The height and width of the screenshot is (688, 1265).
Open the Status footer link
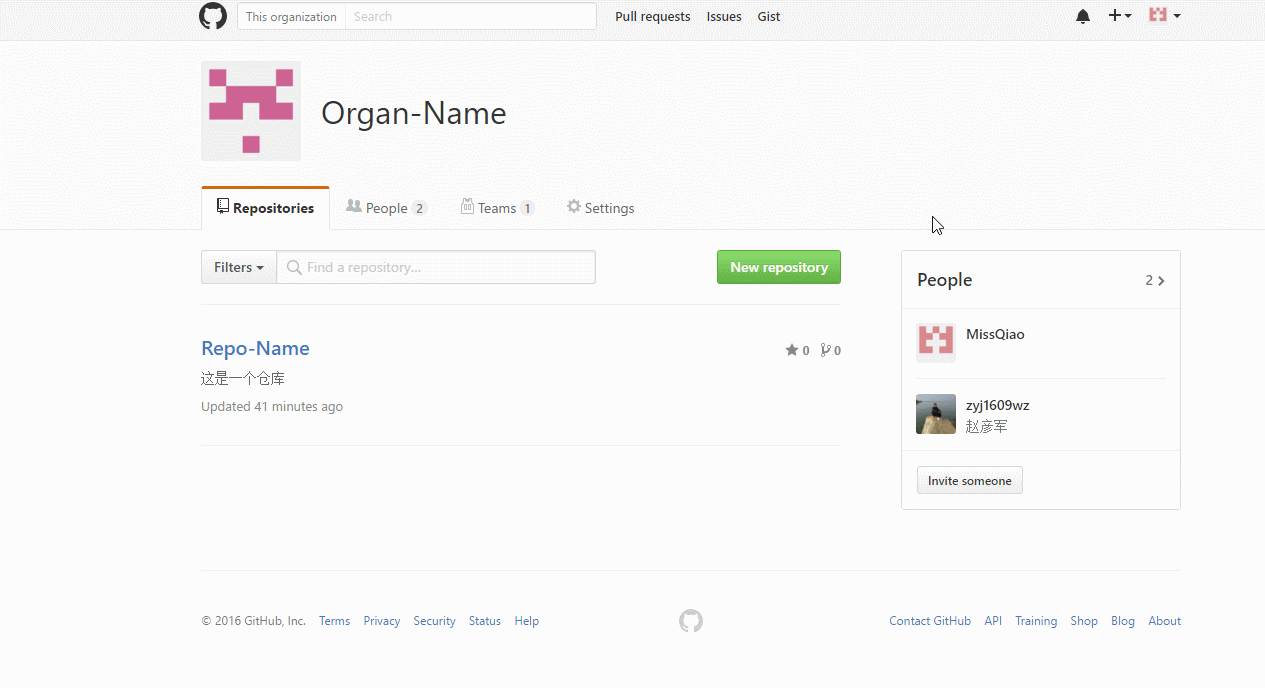485,621
